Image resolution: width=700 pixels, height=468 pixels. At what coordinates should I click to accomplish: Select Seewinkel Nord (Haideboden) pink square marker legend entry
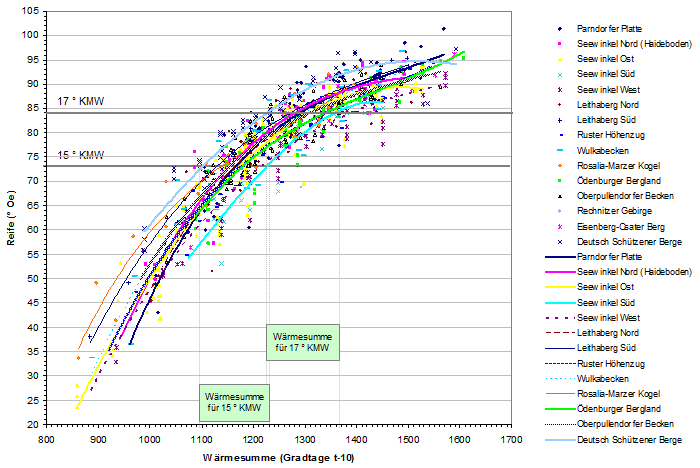point(625,44)
